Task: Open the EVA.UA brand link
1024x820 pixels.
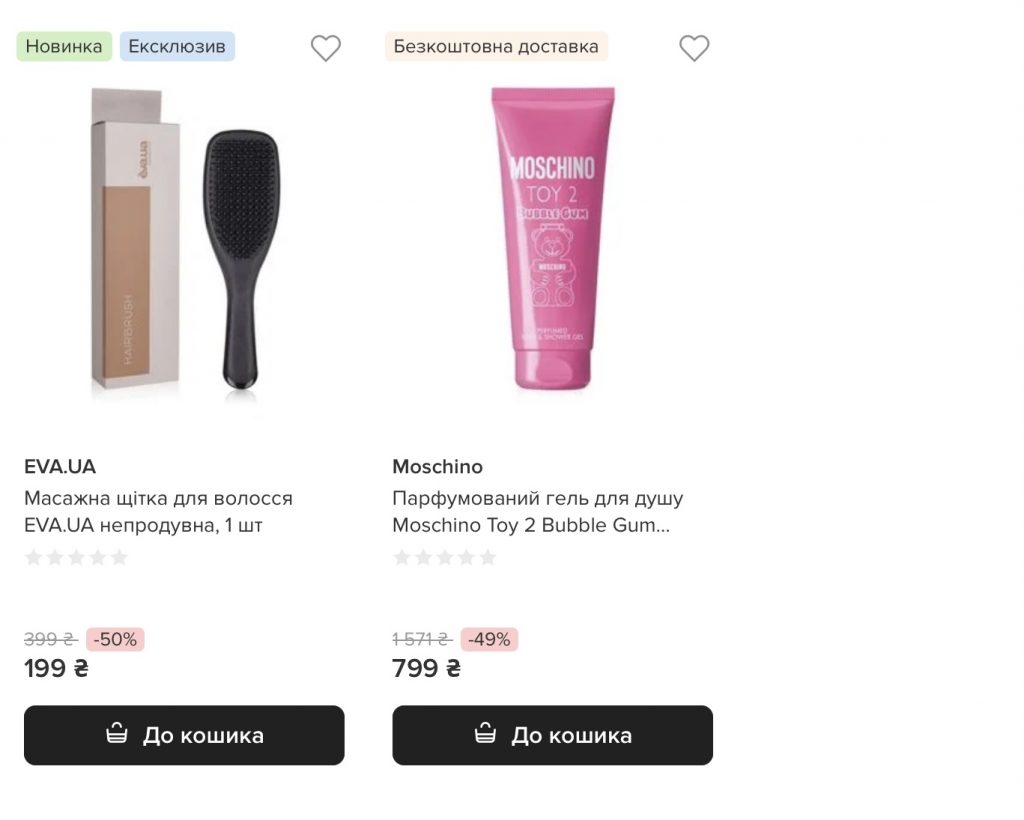Action: [60, 467]
